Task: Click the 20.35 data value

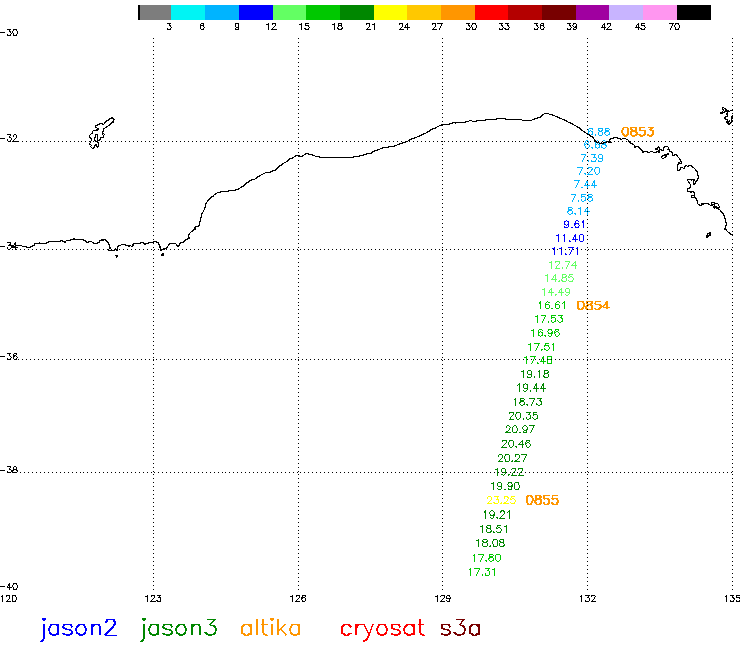Action: point(523,416)
